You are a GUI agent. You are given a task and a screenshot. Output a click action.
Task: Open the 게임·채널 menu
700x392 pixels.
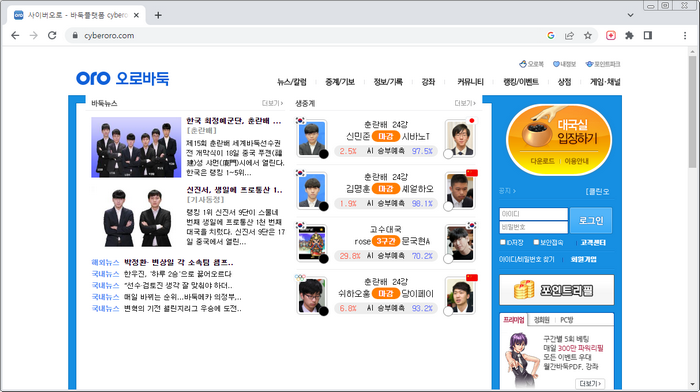[x=605, y=82]
